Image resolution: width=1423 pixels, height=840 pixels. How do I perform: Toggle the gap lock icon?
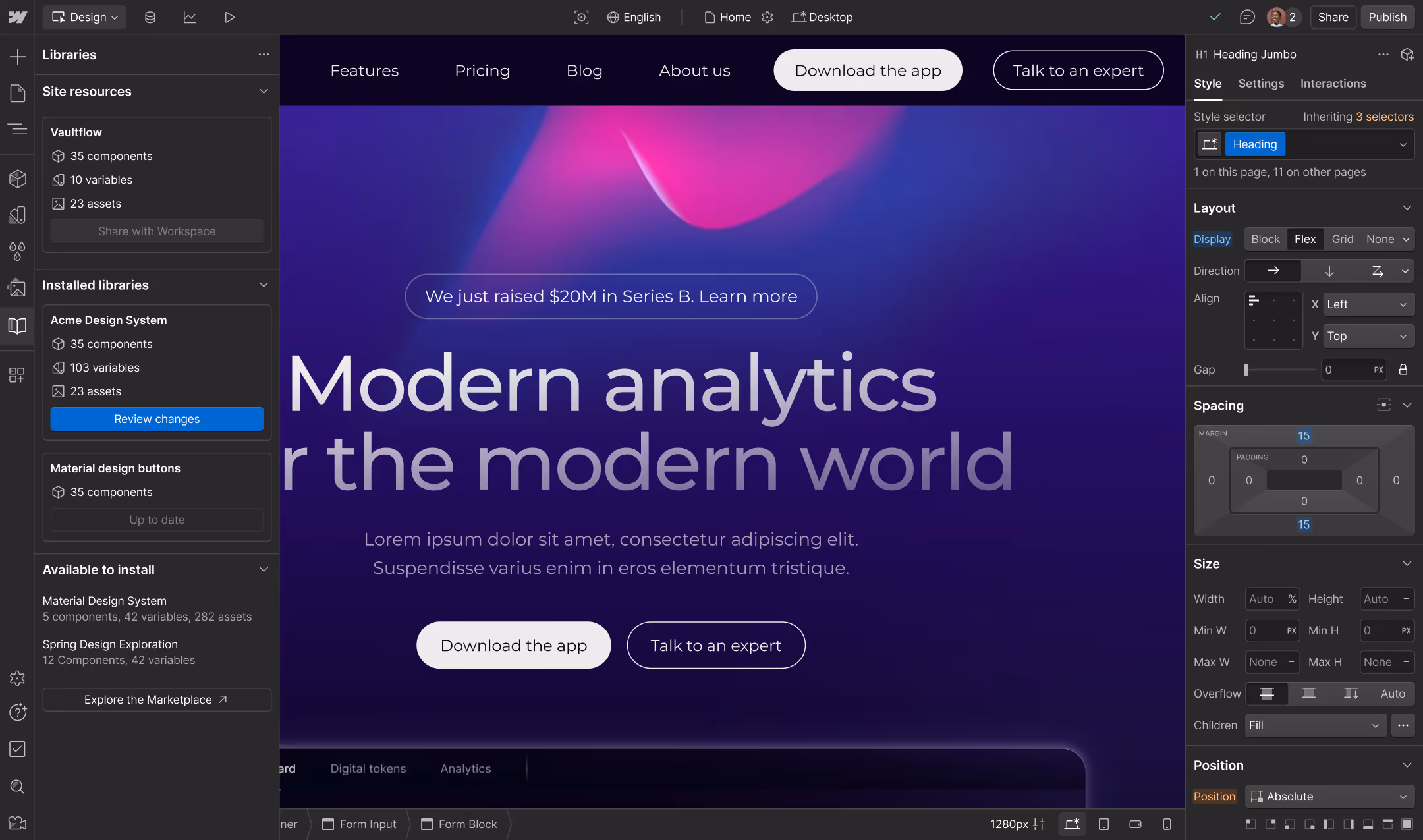click(x=1403, y=370)
